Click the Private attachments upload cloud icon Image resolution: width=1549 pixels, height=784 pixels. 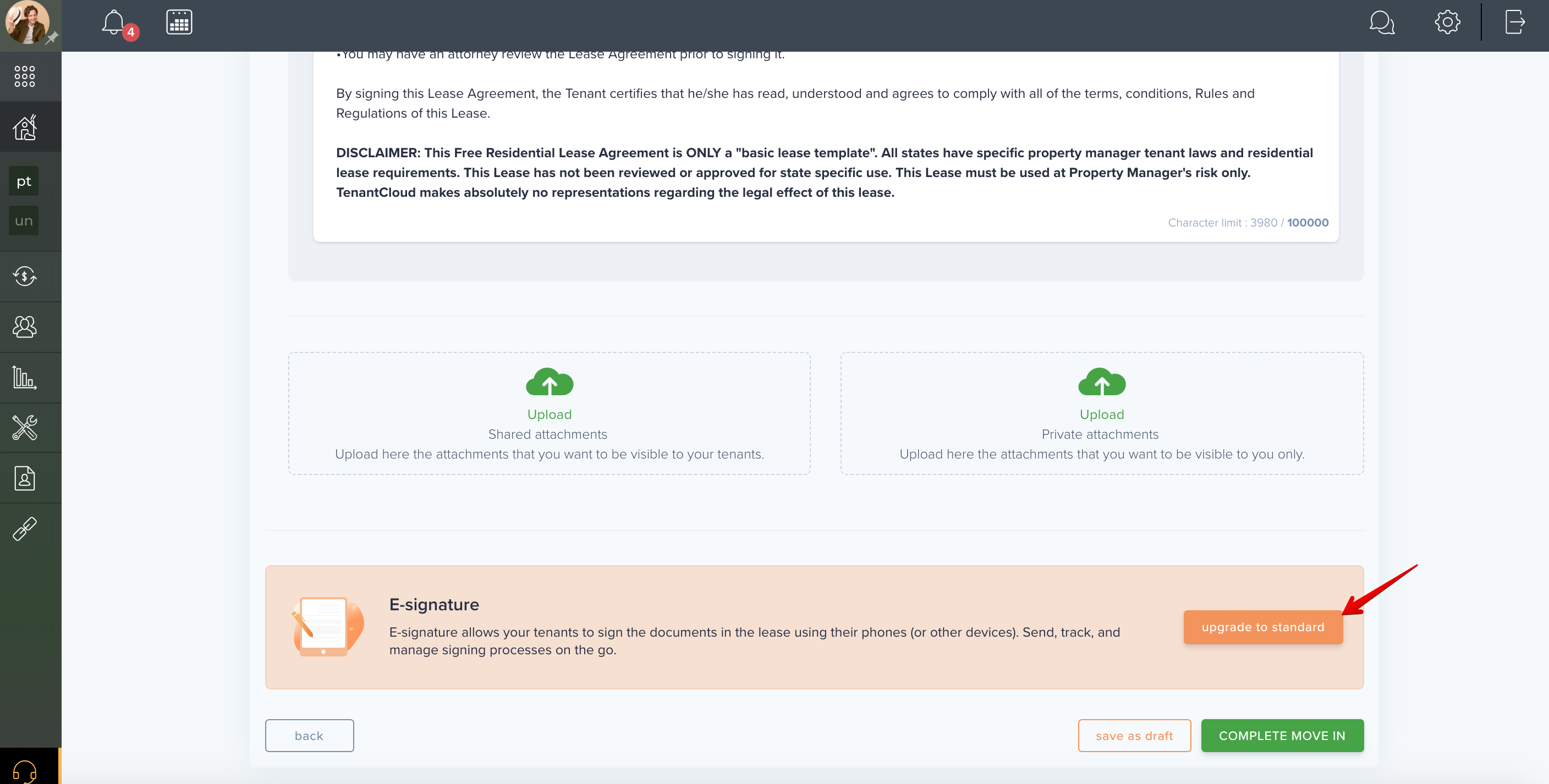(x=1102, y=382)
